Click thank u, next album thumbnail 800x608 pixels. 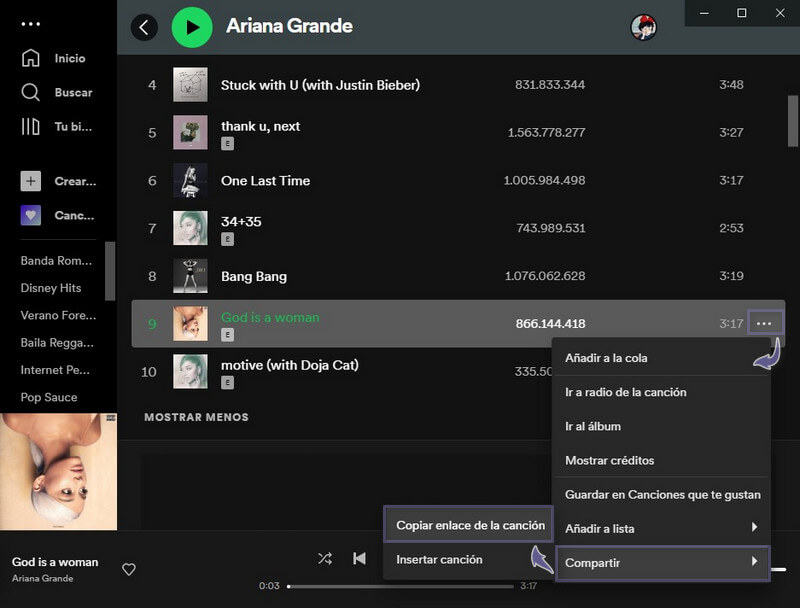(190, 133)
